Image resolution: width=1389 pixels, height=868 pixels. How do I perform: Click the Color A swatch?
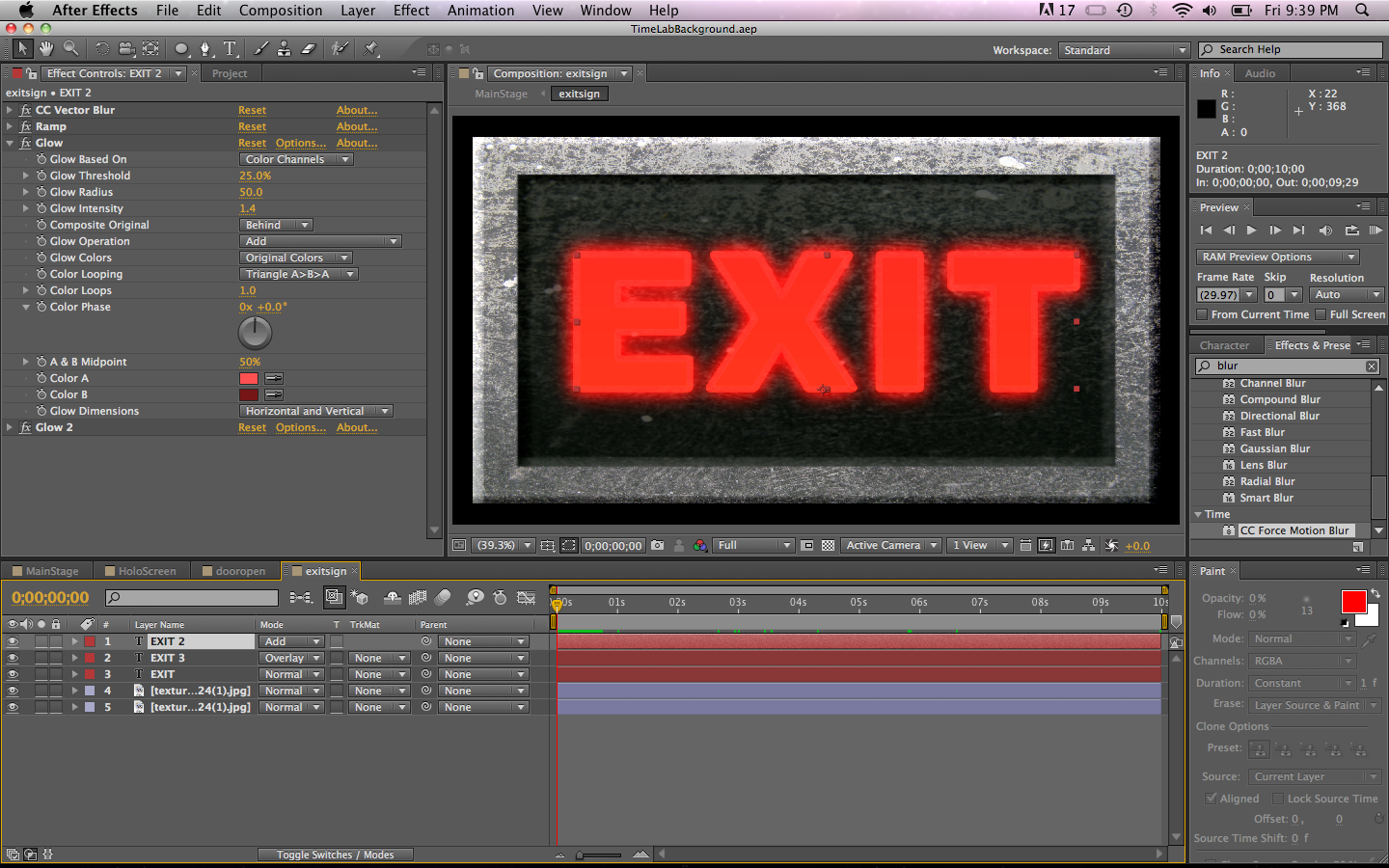click(x=249, y=378)
